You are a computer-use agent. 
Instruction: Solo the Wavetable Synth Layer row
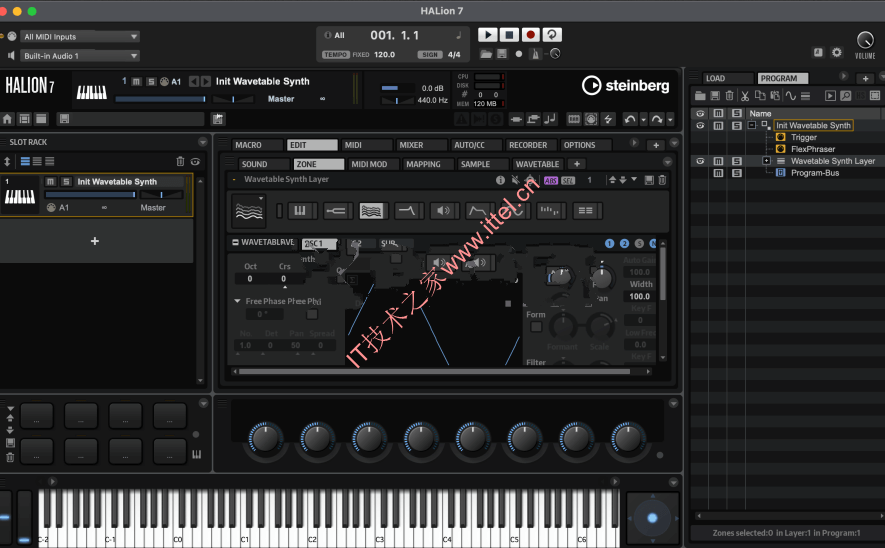pos(736,161)
